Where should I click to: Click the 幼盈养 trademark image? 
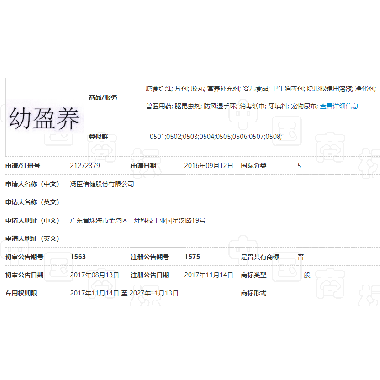tap(45, 118)
